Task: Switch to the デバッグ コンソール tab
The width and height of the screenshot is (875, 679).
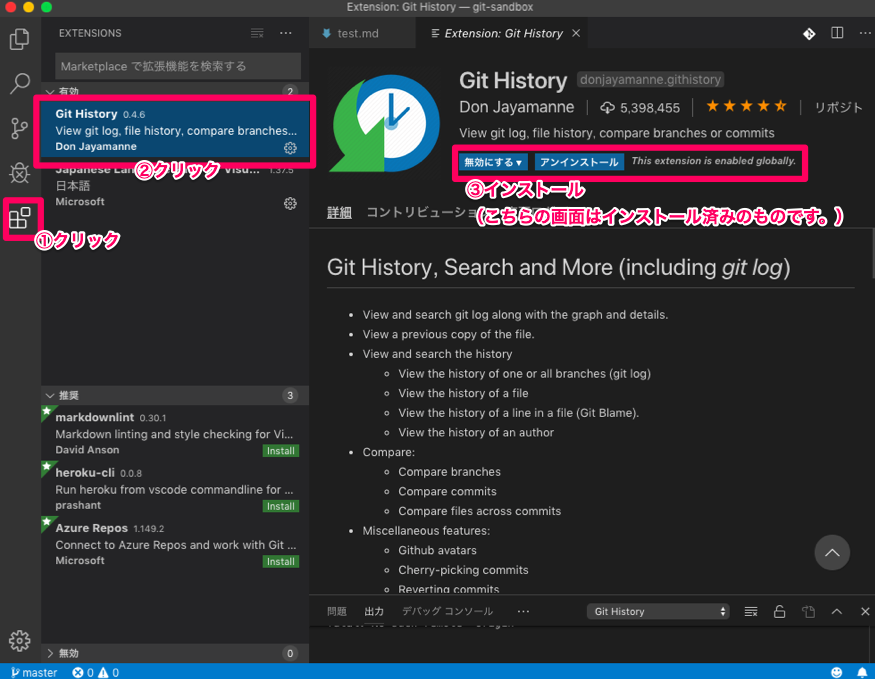Action: [x=447, y=611]
